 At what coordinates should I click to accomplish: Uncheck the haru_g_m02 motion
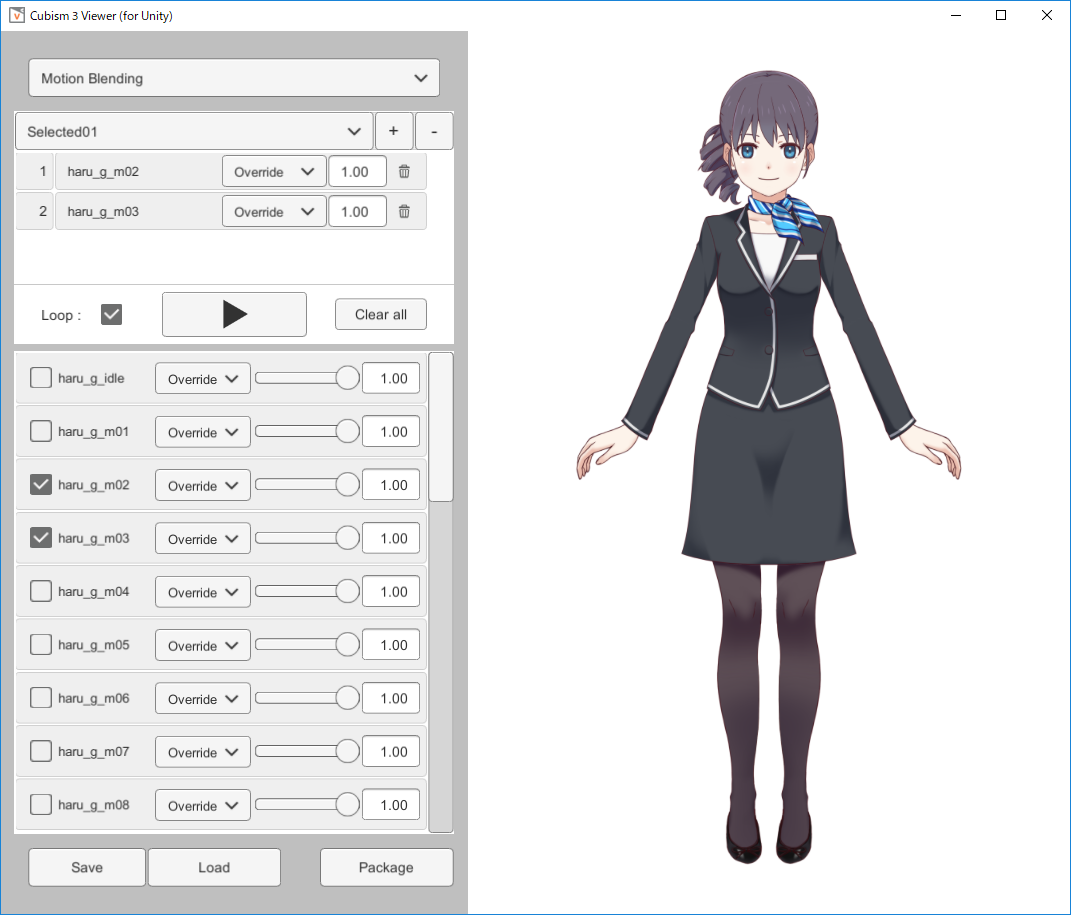tap(41, 485)
